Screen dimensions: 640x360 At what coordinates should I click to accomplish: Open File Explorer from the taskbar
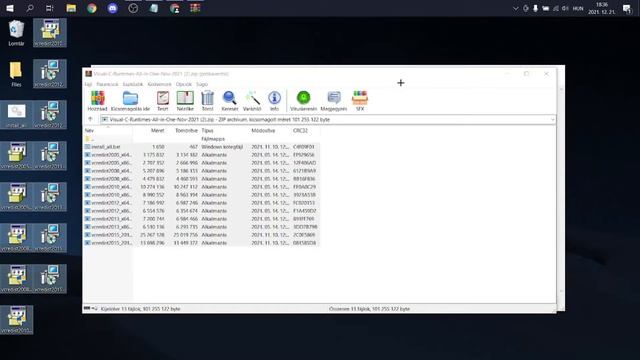pos(71,8)
